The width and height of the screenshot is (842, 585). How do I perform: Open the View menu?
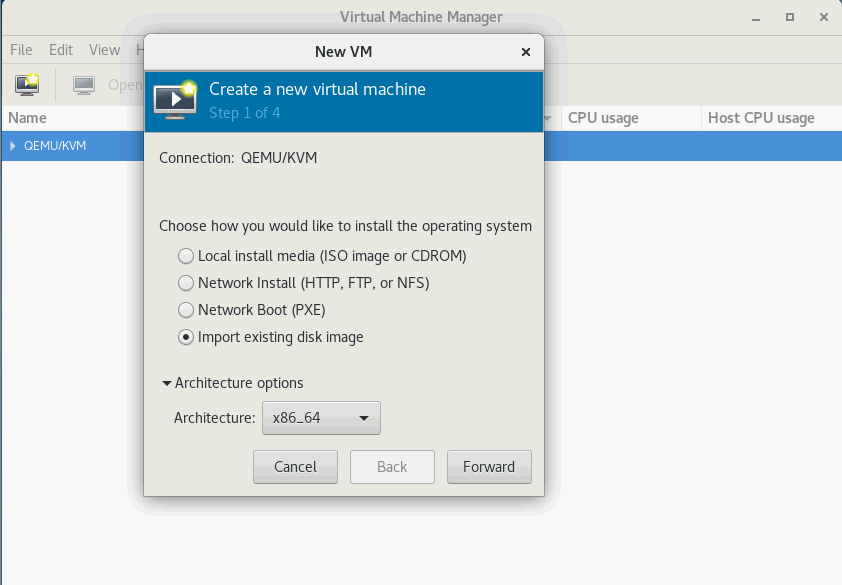(x=104, y=50)
